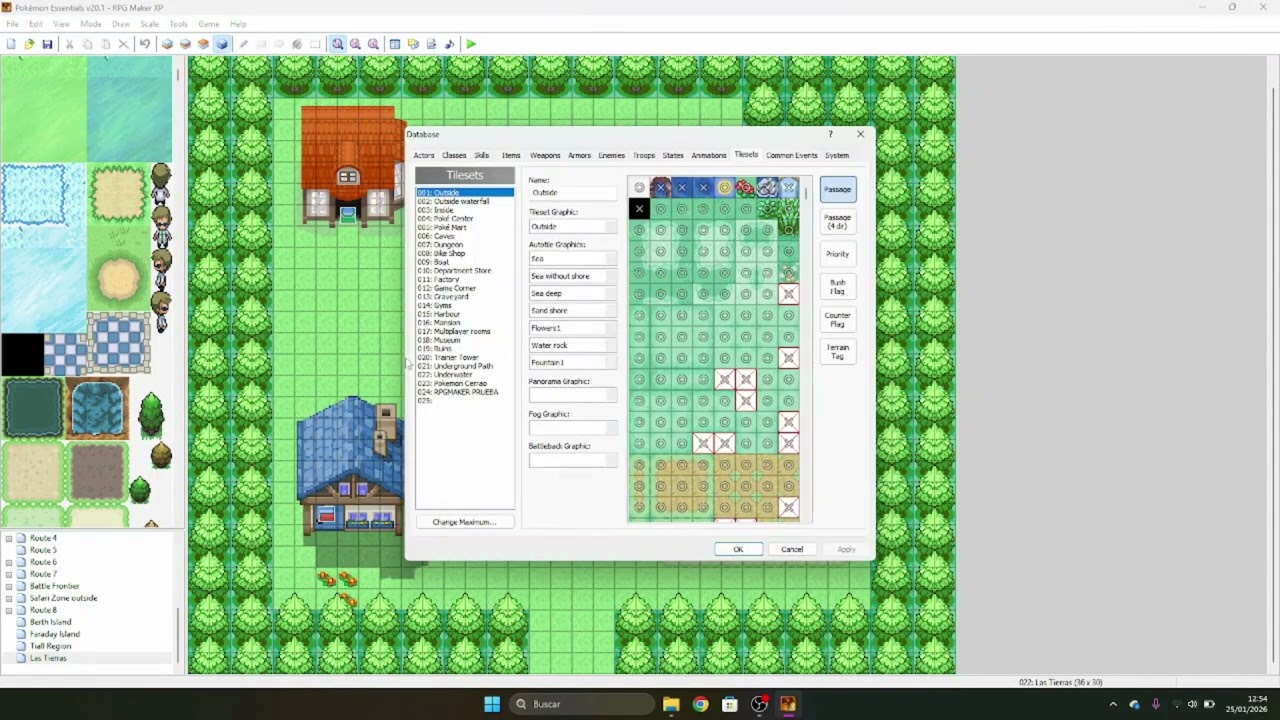Select the Faraday Island map
Image resolution: width=1280 pixels, height=720 pixels.
pos(54,634)
